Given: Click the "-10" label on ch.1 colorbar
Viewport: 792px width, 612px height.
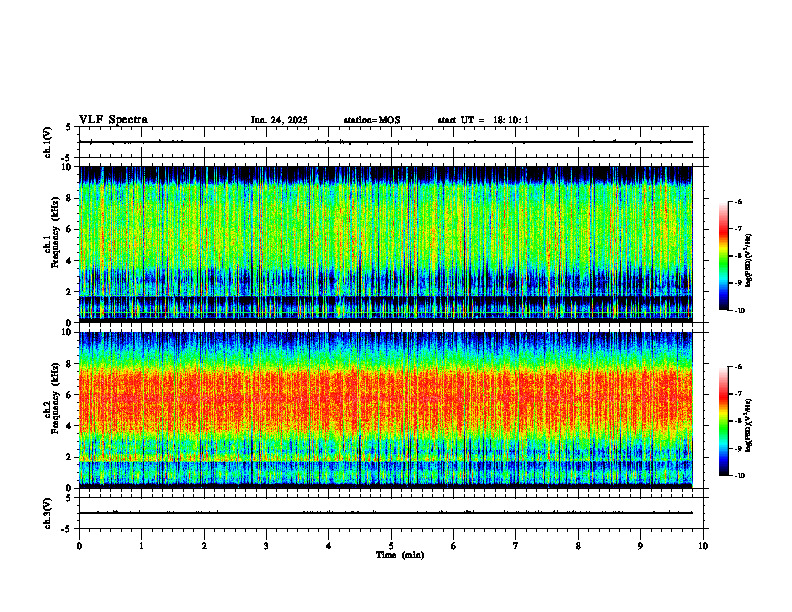Looking at the screenshot, I should 738,310.
